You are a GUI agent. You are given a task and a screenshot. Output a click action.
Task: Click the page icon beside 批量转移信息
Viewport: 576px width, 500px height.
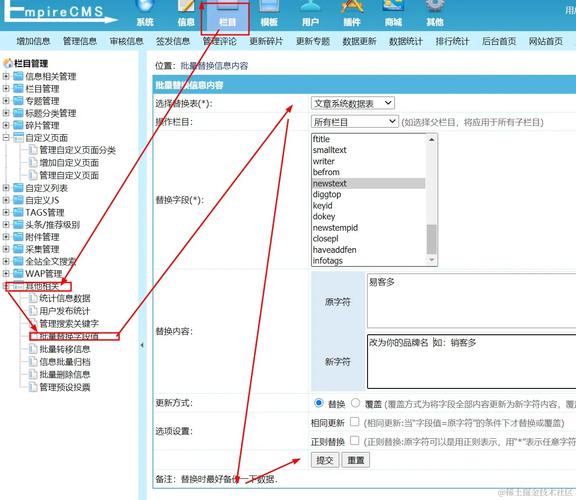(x=33, y=349)
